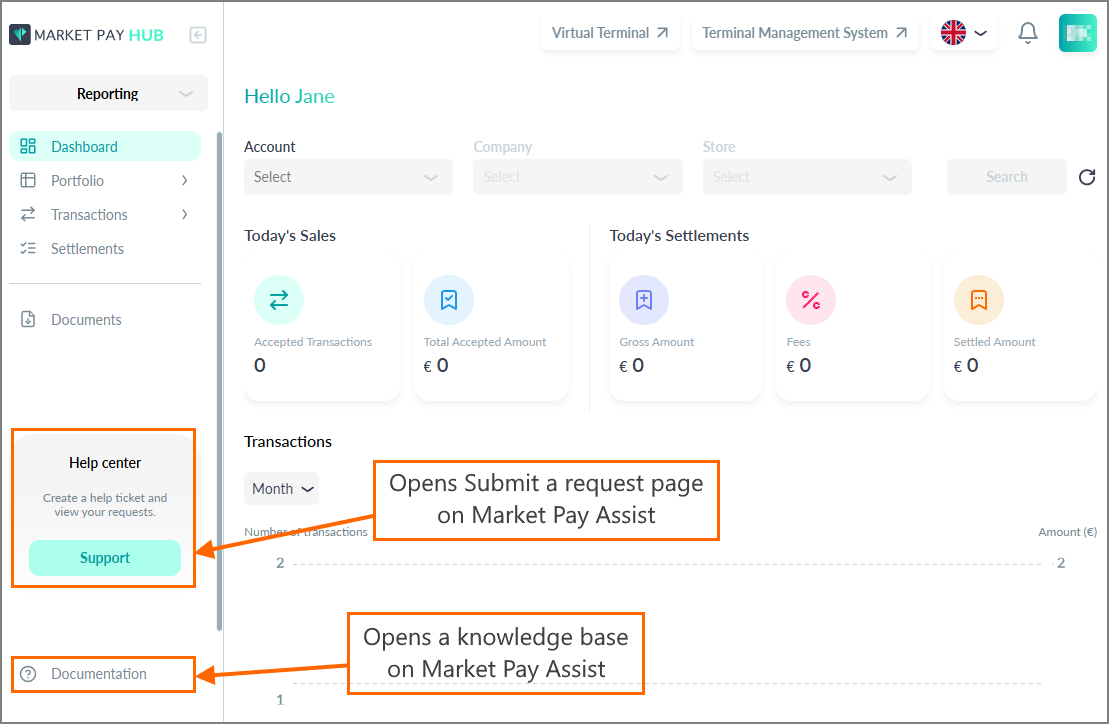Go to the Dashboard menu item

105,146
